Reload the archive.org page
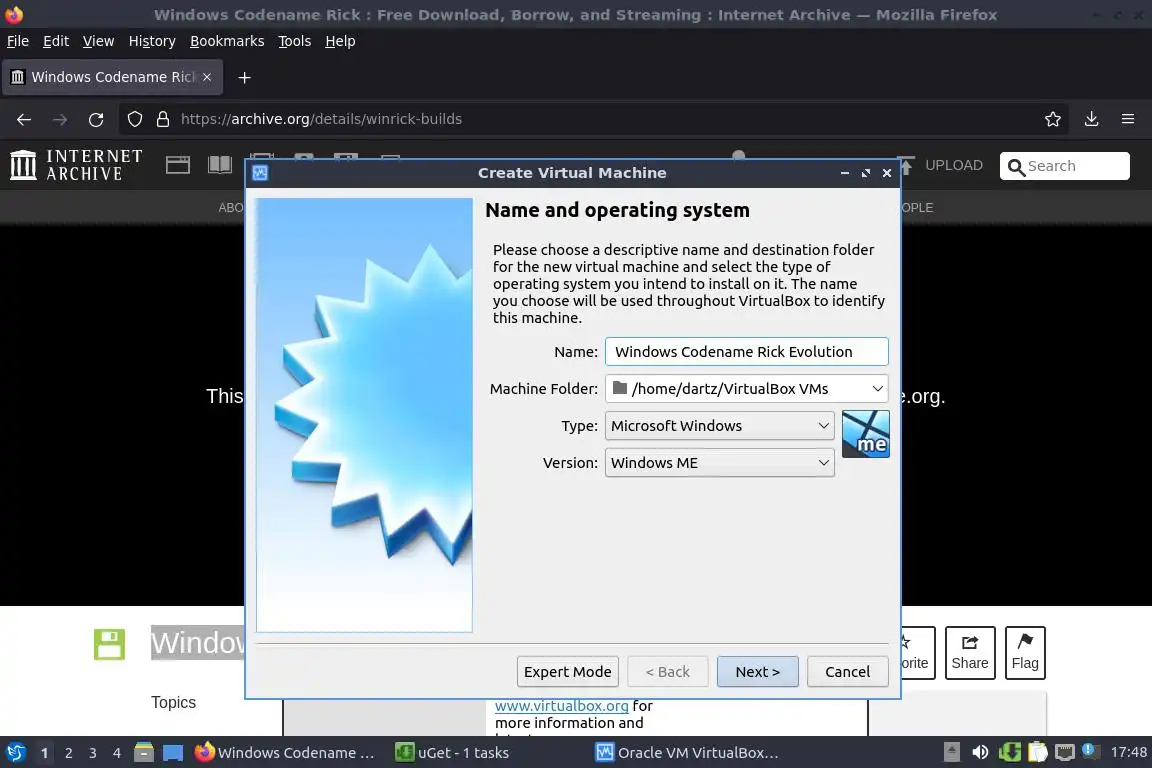1152x768 pixels. point(96,119)
